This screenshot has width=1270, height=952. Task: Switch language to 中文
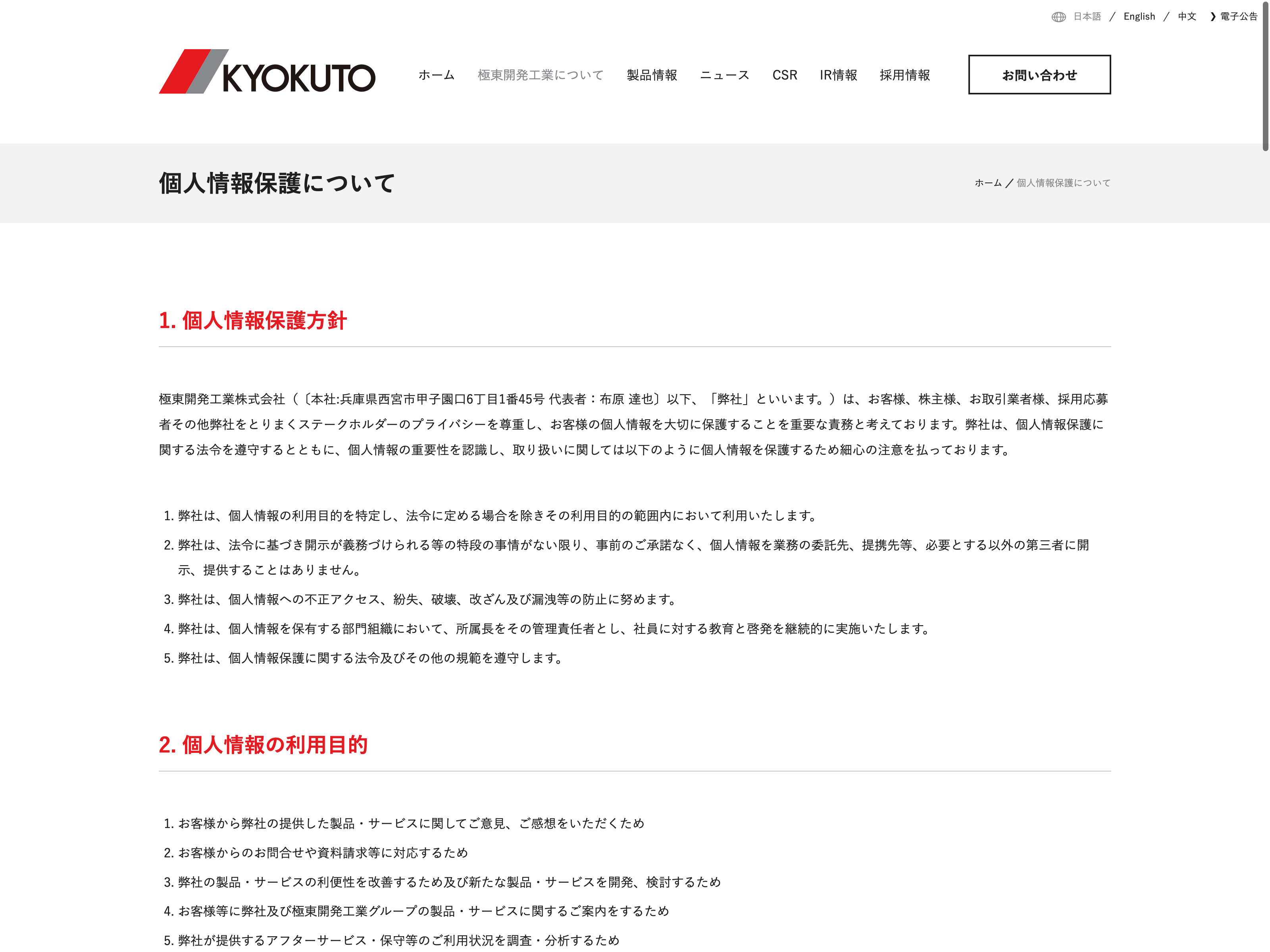point(1187,17)
